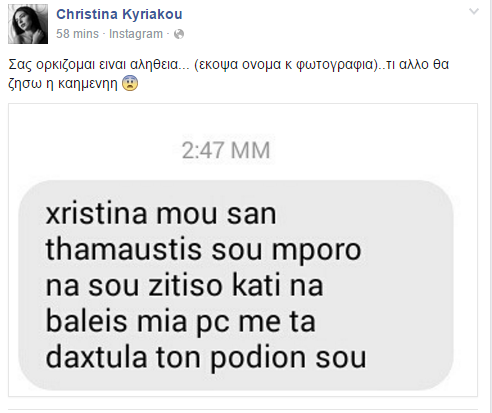Expand the post options chevron
The image size is (492, 413).
[x=474, y=12]
